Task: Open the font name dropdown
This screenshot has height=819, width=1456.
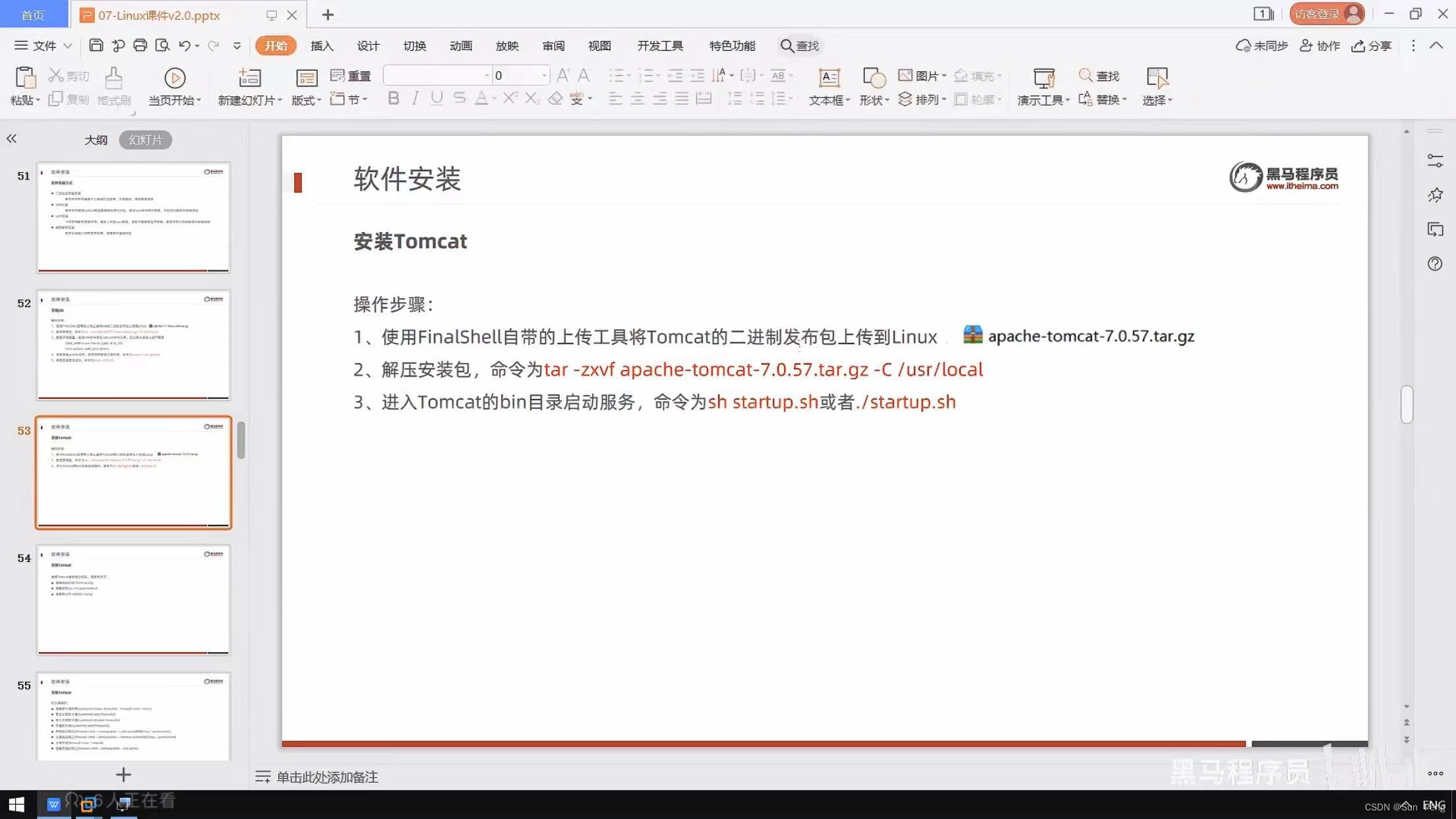Action: coord(487,75)
